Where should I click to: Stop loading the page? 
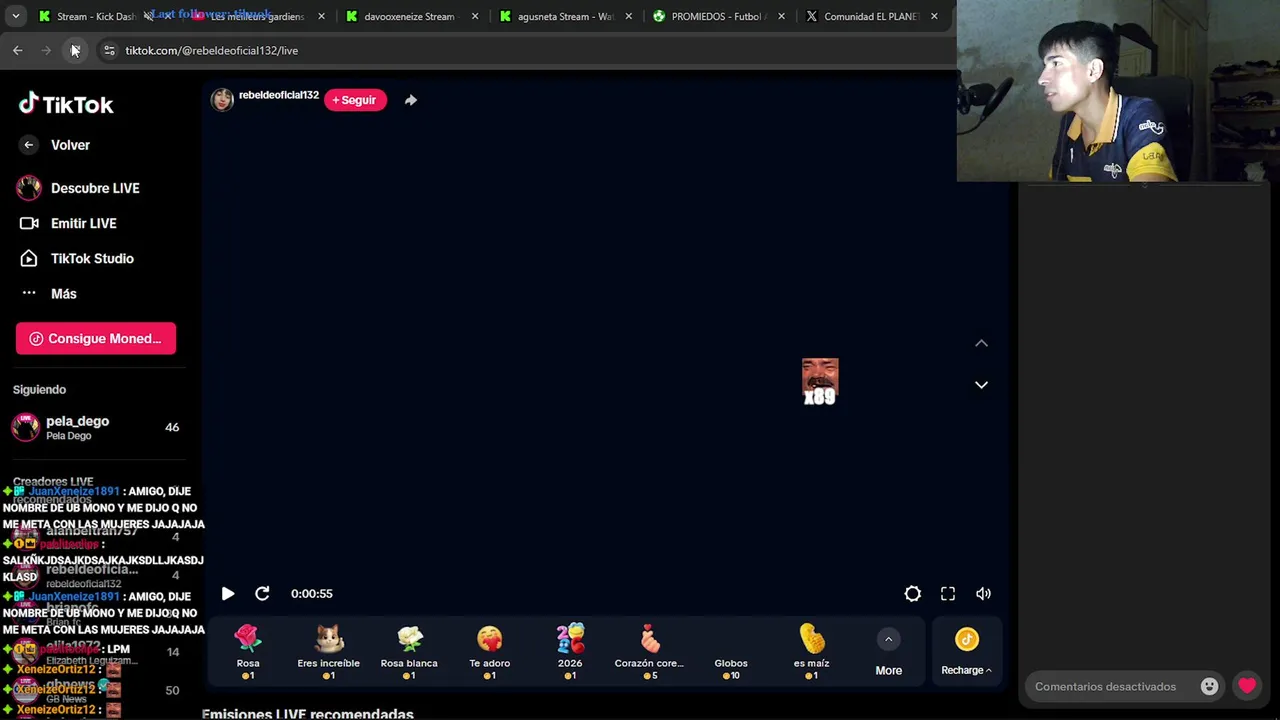tap(75, 50)
